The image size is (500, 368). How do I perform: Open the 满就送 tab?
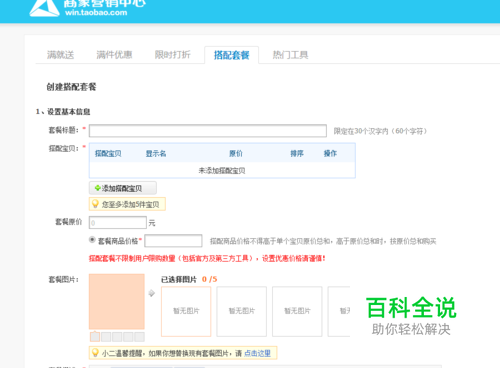60,55
